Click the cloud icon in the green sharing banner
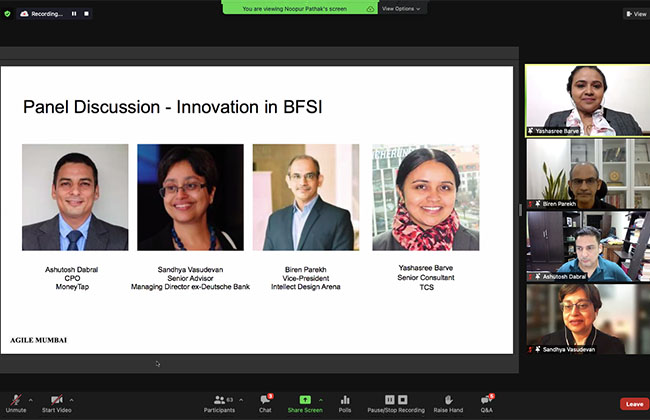This screenshot has width=650, height=420. pyautogui.click(x=370, y=9)
